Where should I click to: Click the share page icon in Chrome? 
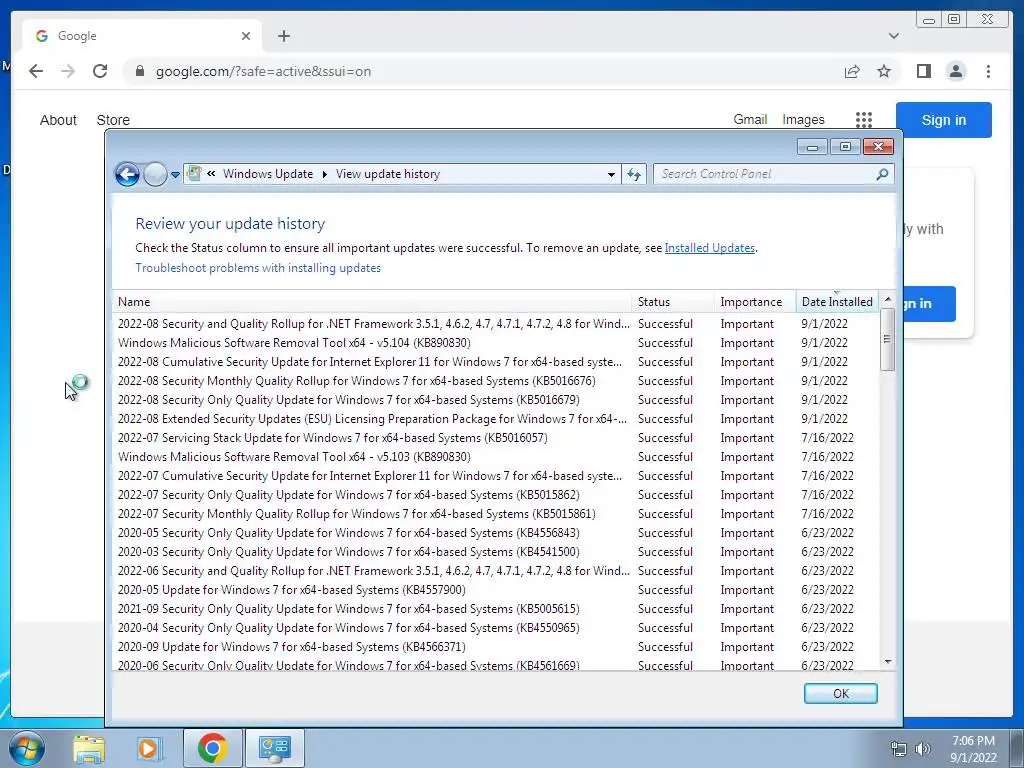coord(852,71)
